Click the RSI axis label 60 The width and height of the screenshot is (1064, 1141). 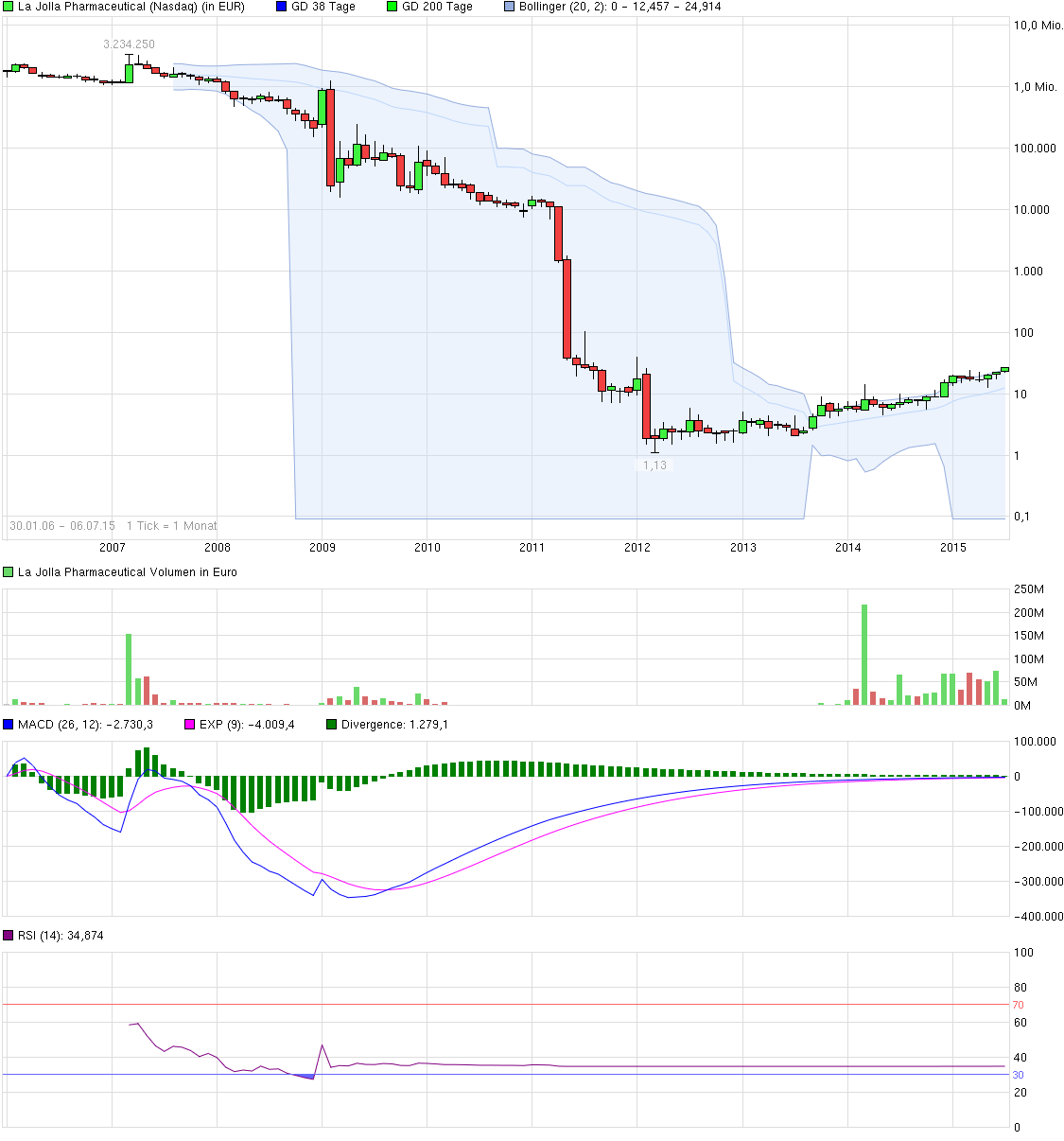1020,1023
